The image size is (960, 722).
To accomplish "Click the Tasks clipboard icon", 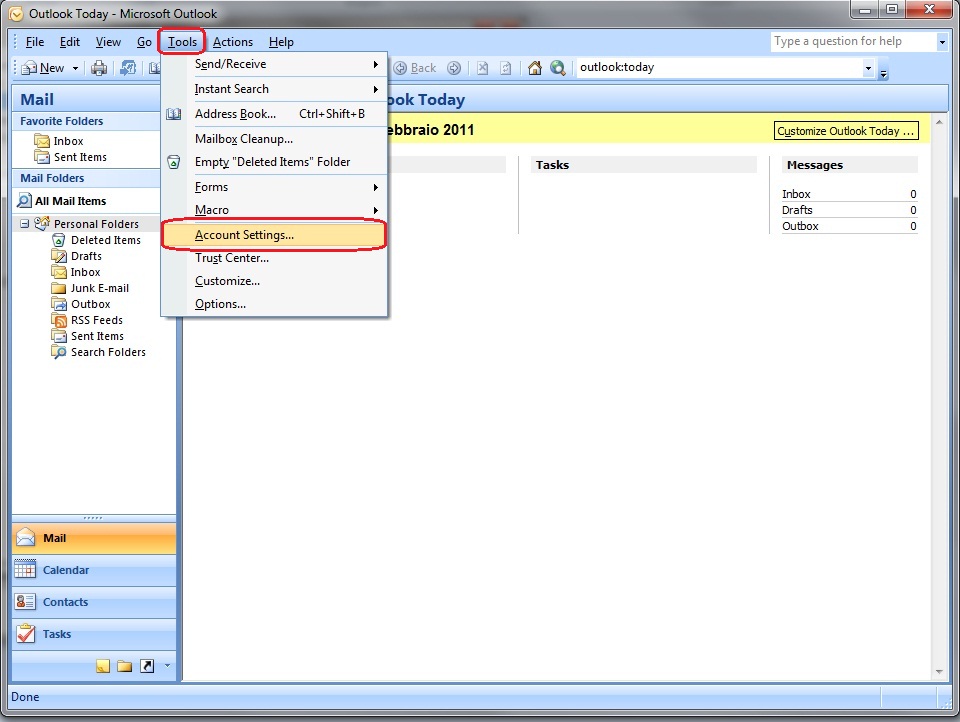I will [x=25, y=633].
